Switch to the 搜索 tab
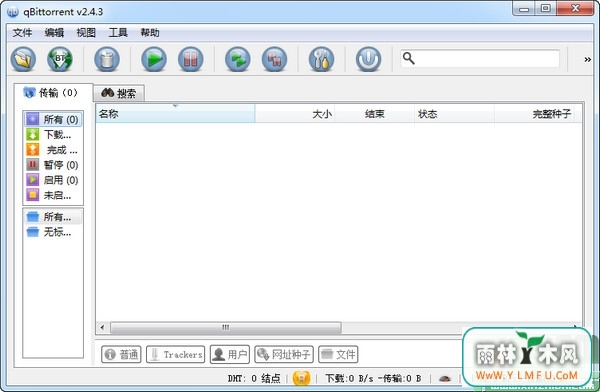 tap(119, 93)
